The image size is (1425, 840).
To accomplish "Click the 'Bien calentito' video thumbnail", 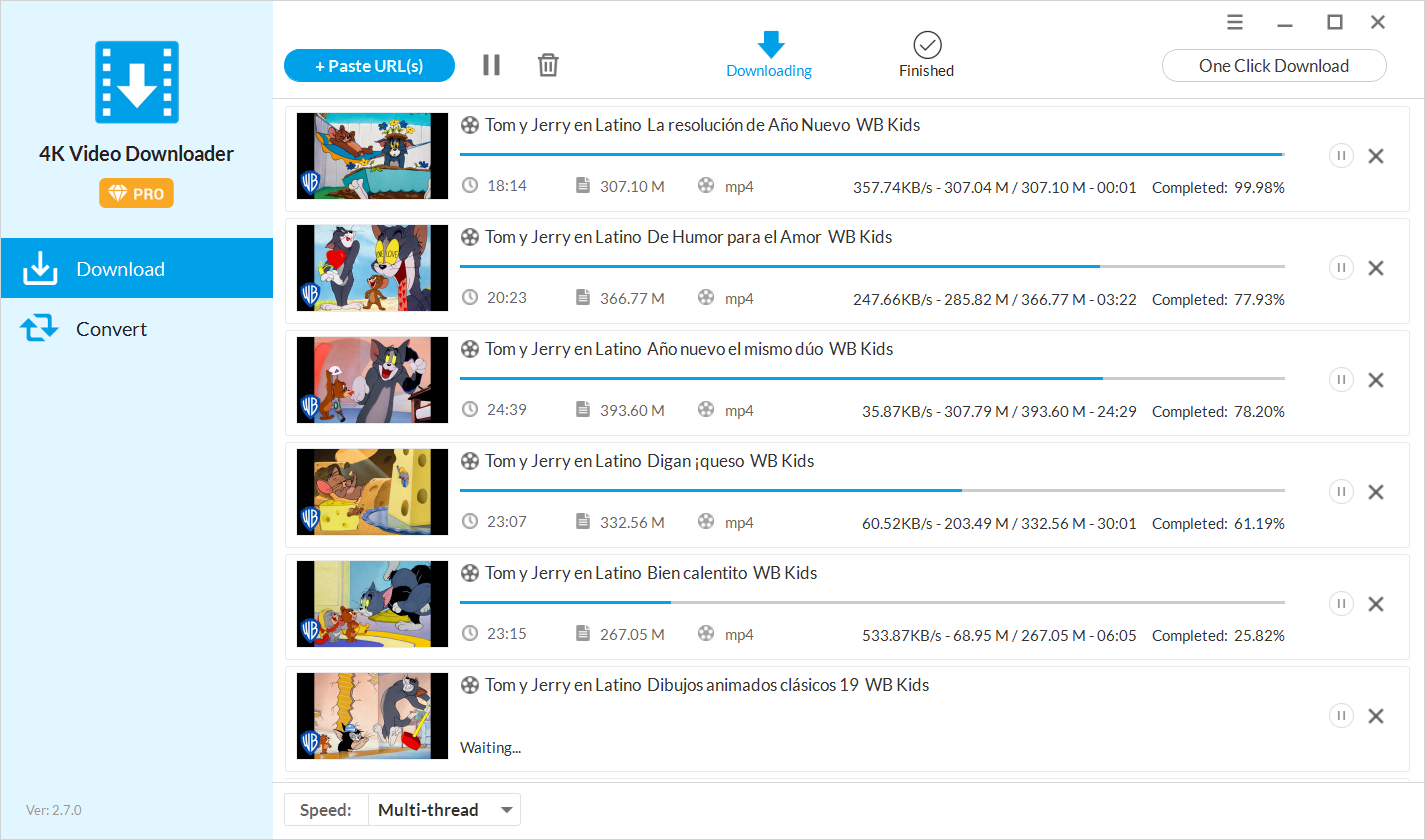I will click(372, 604).
